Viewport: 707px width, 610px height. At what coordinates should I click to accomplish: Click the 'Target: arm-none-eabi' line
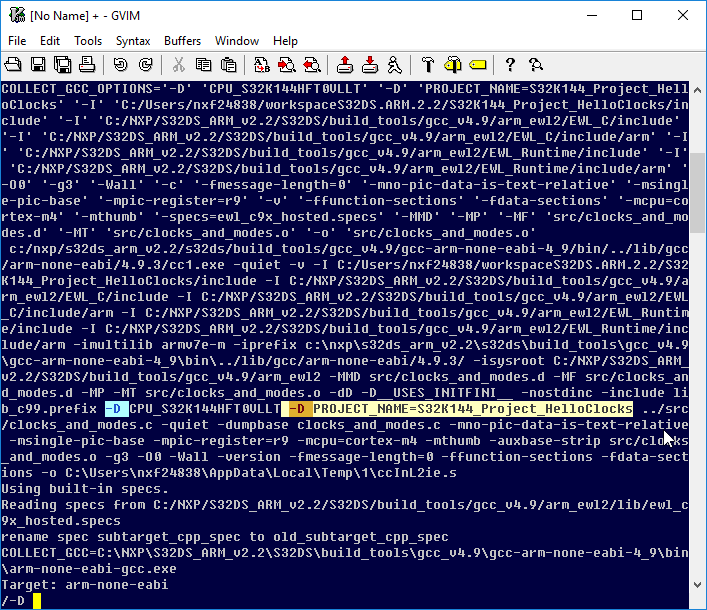[x=85, y=585]
